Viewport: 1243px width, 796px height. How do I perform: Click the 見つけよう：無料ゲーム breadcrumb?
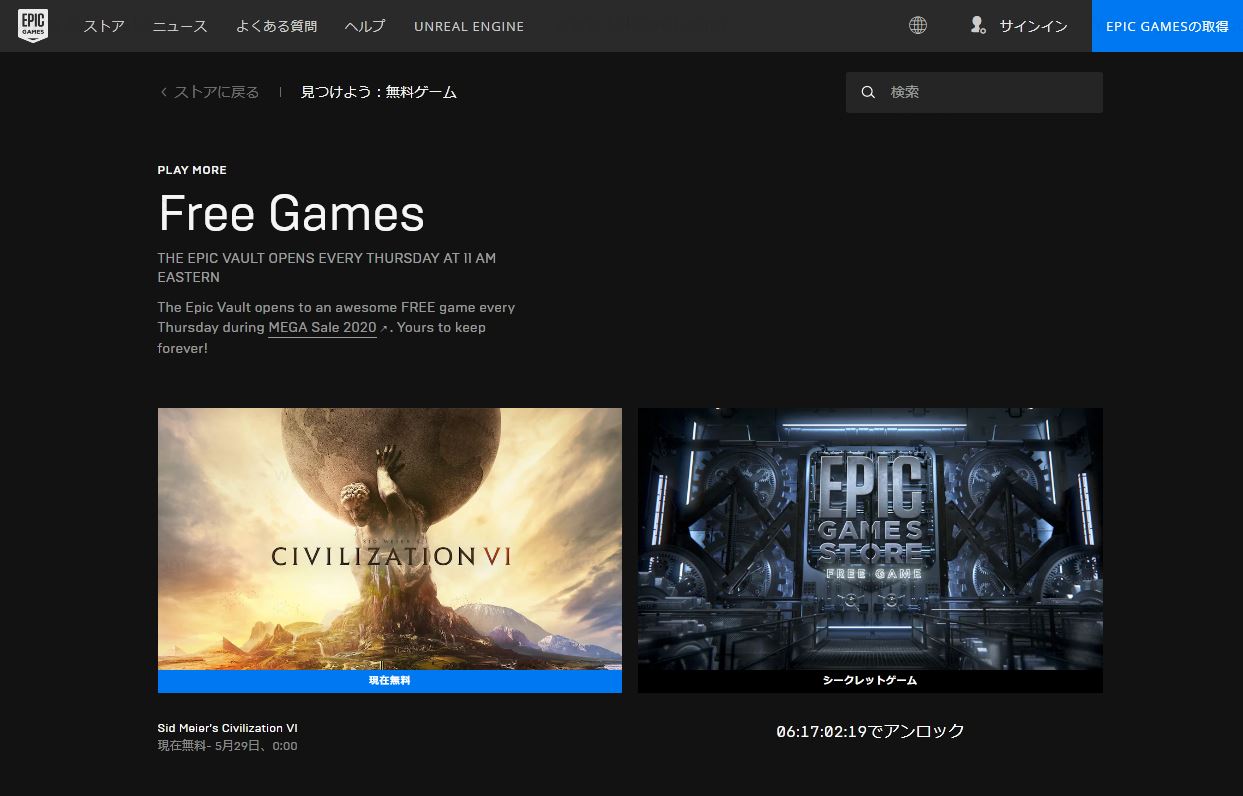[x=379, y=92]
